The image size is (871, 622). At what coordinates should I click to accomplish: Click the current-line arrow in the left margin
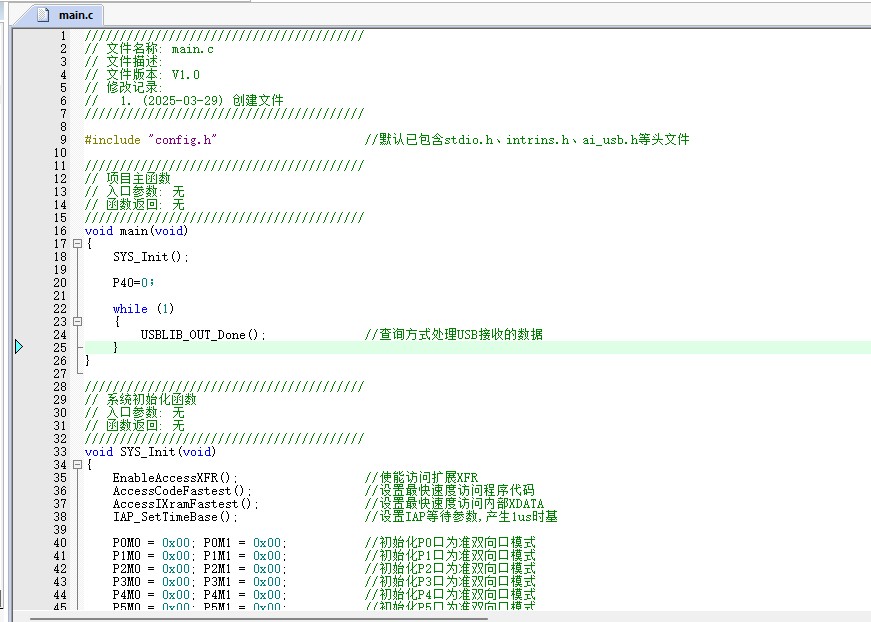[x=19, y=347]
